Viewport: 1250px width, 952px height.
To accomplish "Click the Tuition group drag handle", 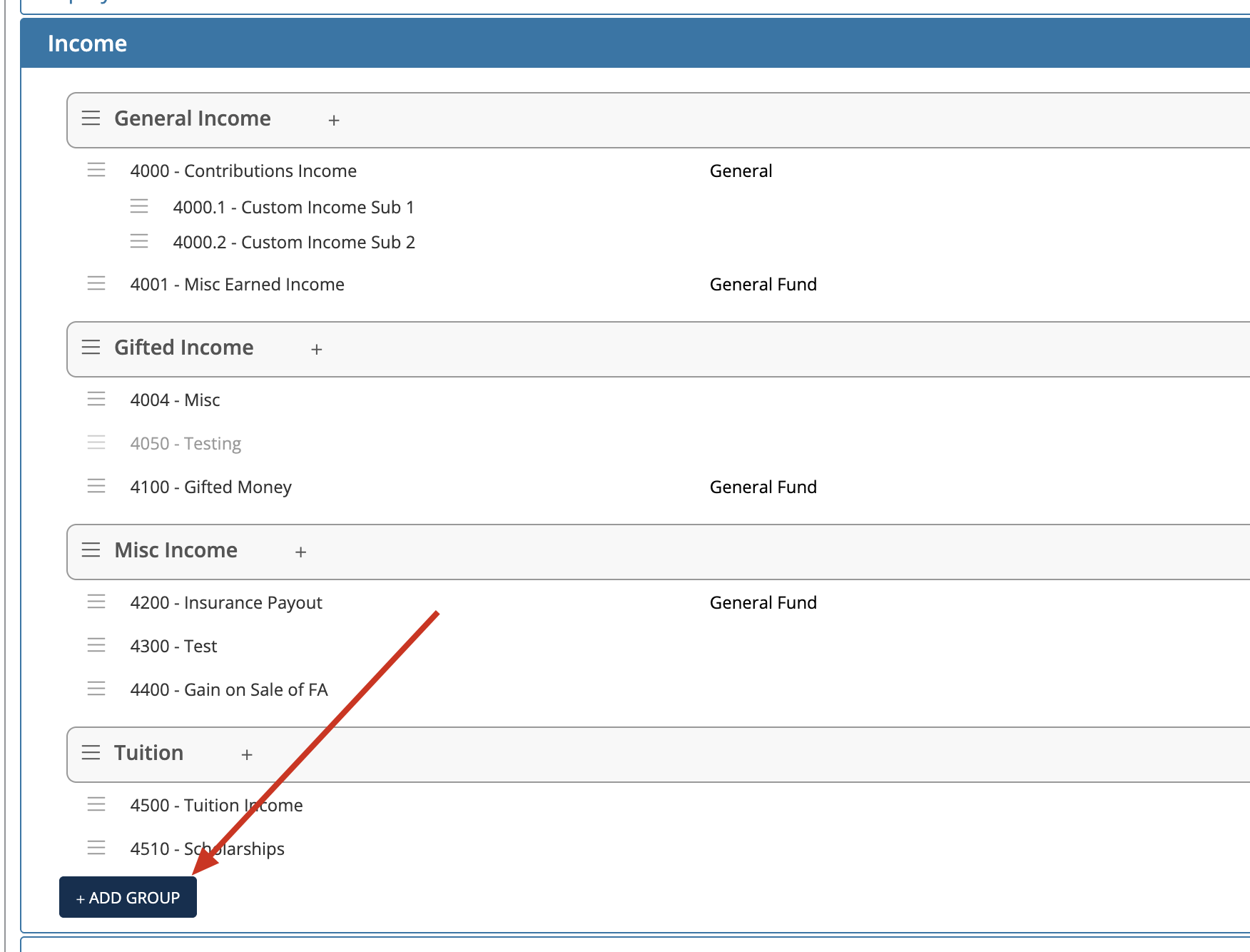I will coord(91,752).
